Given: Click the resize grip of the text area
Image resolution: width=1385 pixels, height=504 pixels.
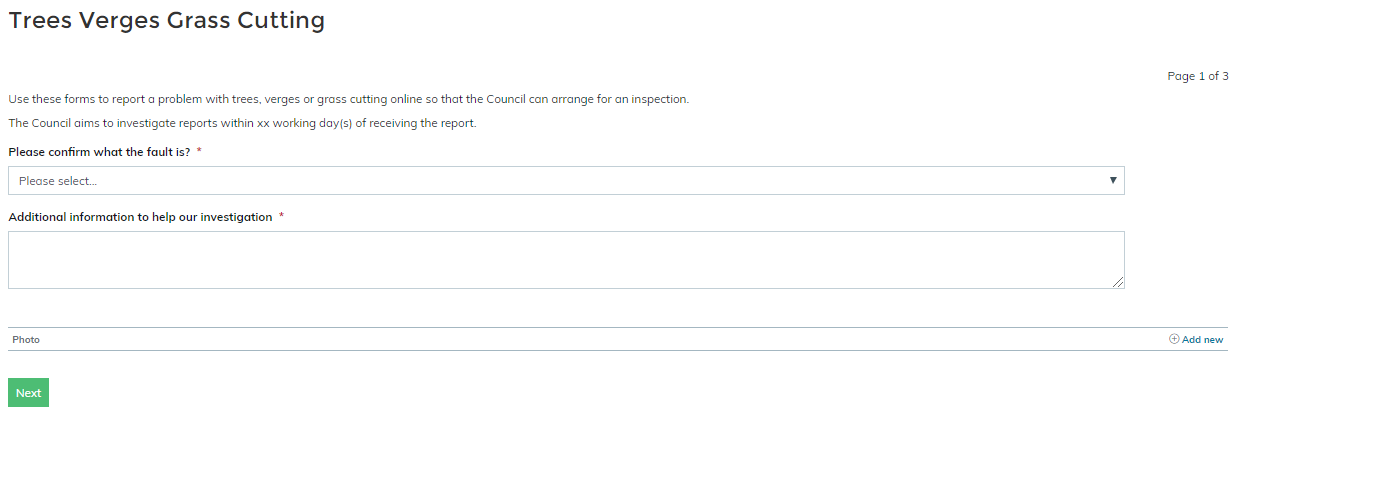Looking at the screenshot, I should click(1118, 283).
